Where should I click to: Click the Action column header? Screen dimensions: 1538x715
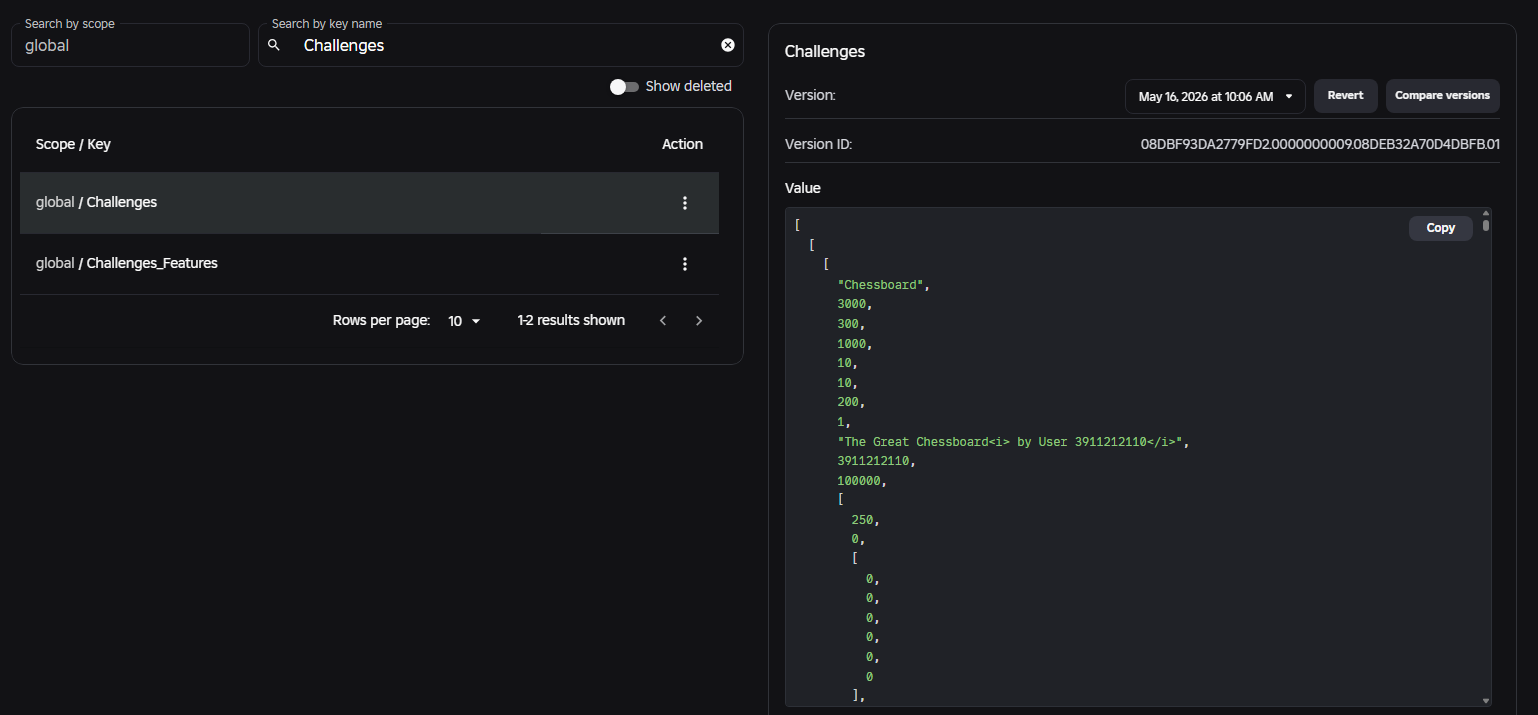tap(682, 144)
